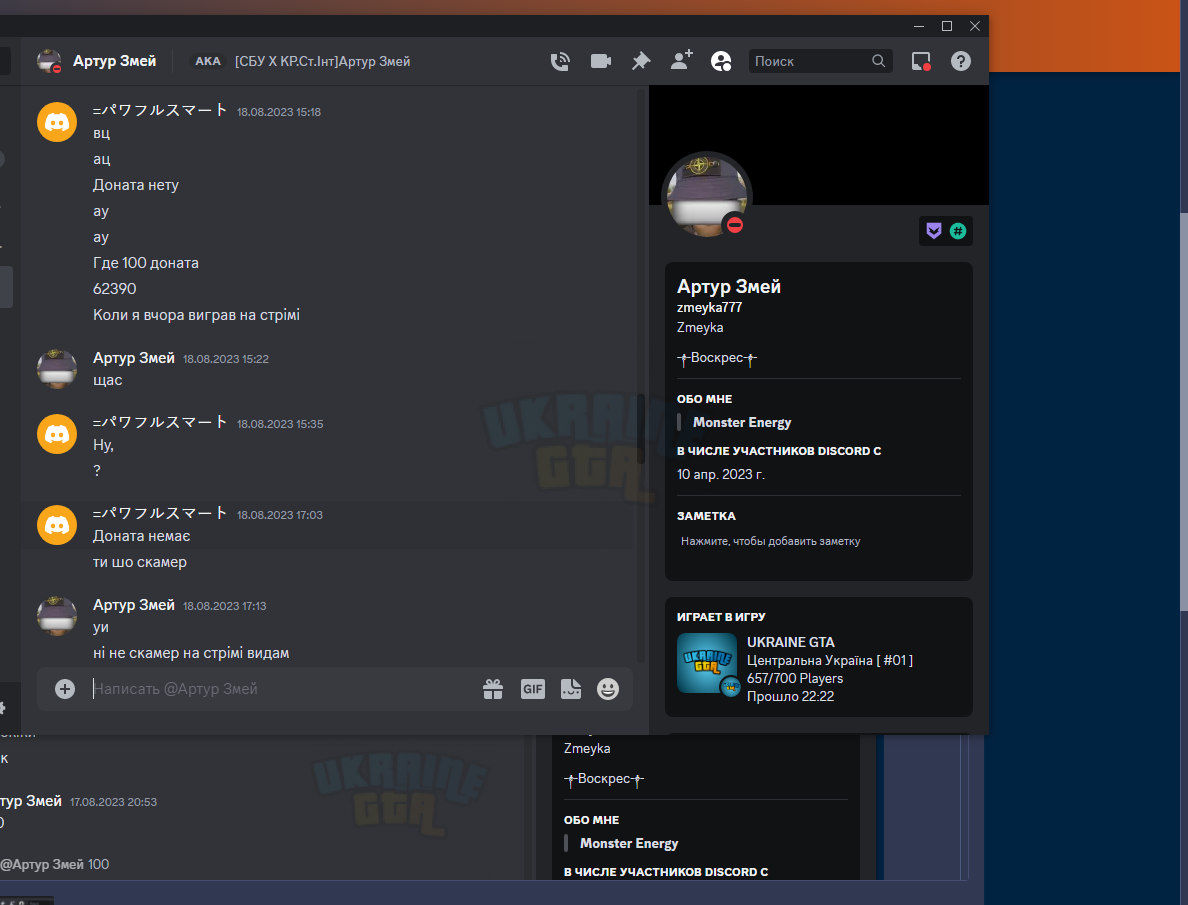Click message 'Где 100 доната'

coord(145,263)
